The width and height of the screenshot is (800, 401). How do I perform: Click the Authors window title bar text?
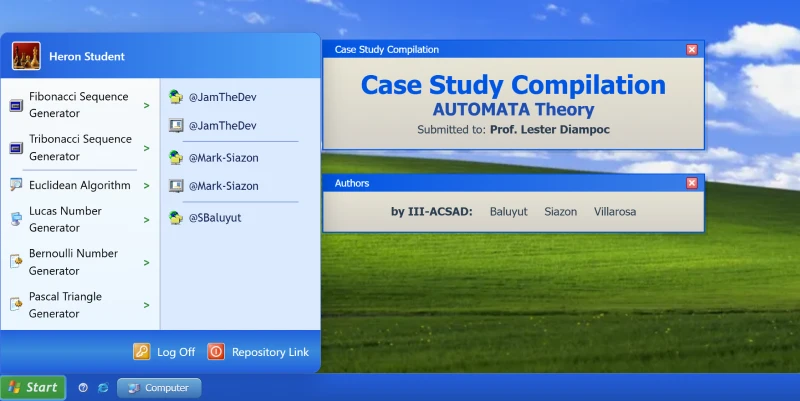(x=352, y=183)
